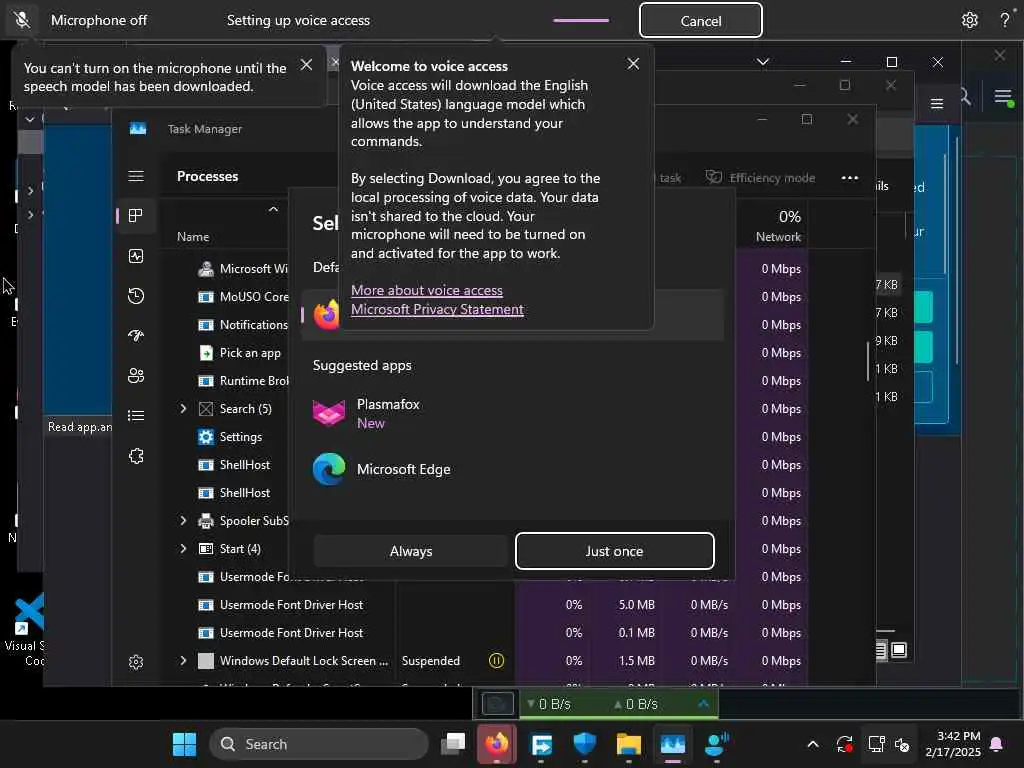1024x768 pixels.
Task: Open notification bell in system tray
Action: (x=997, y=744)
